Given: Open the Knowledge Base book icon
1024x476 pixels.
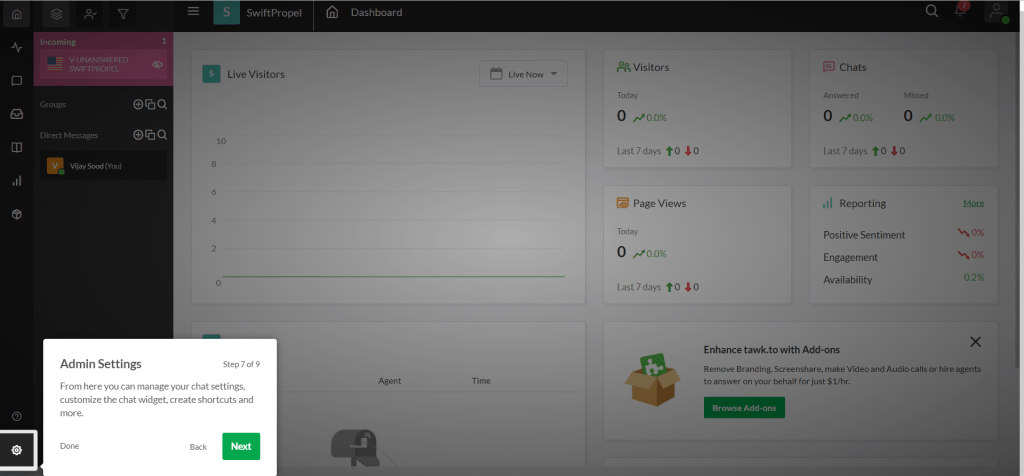Looking at the screenshot, I should point(17,148).
